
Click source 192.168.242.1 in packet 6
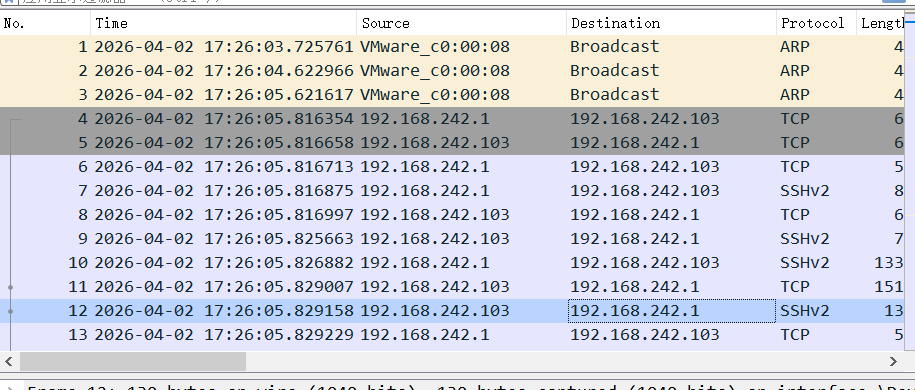424,167
